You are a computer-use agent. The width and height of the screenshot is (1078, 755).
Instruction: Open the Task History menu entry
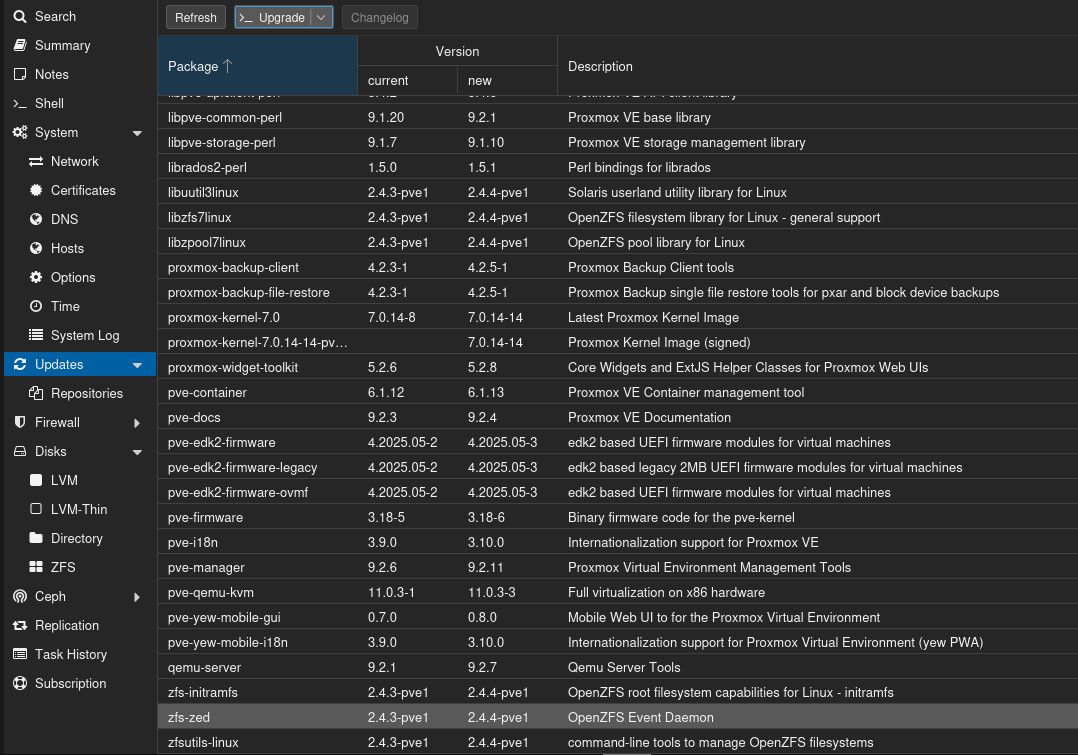point(80,654)
